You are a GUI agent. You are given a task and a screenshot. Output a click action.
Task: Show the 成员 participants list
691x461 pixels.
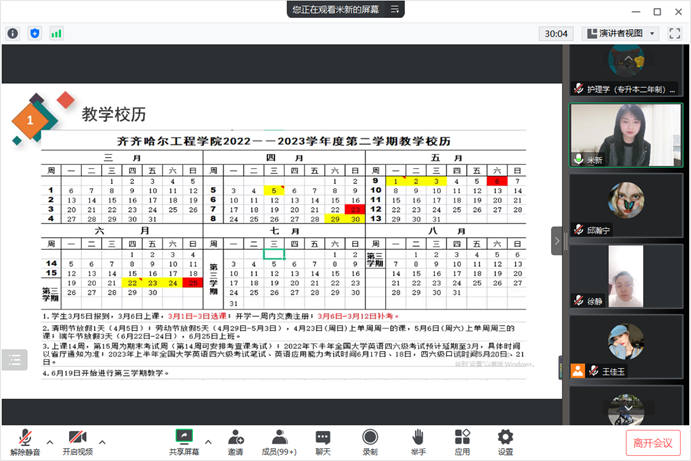point(277,441)
